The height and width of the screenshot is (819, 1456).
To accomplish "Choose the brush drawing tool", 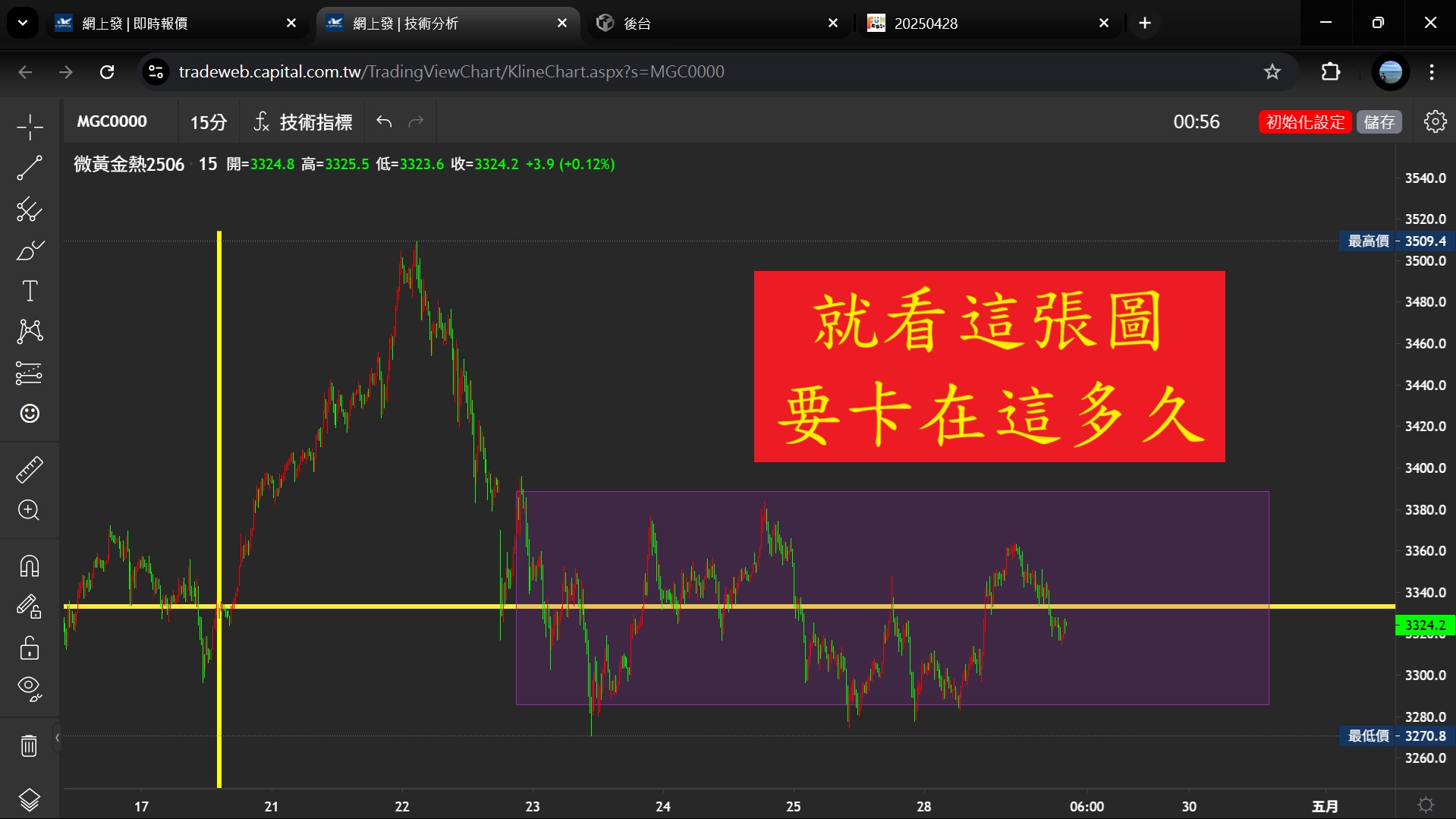I will (30, 250).
